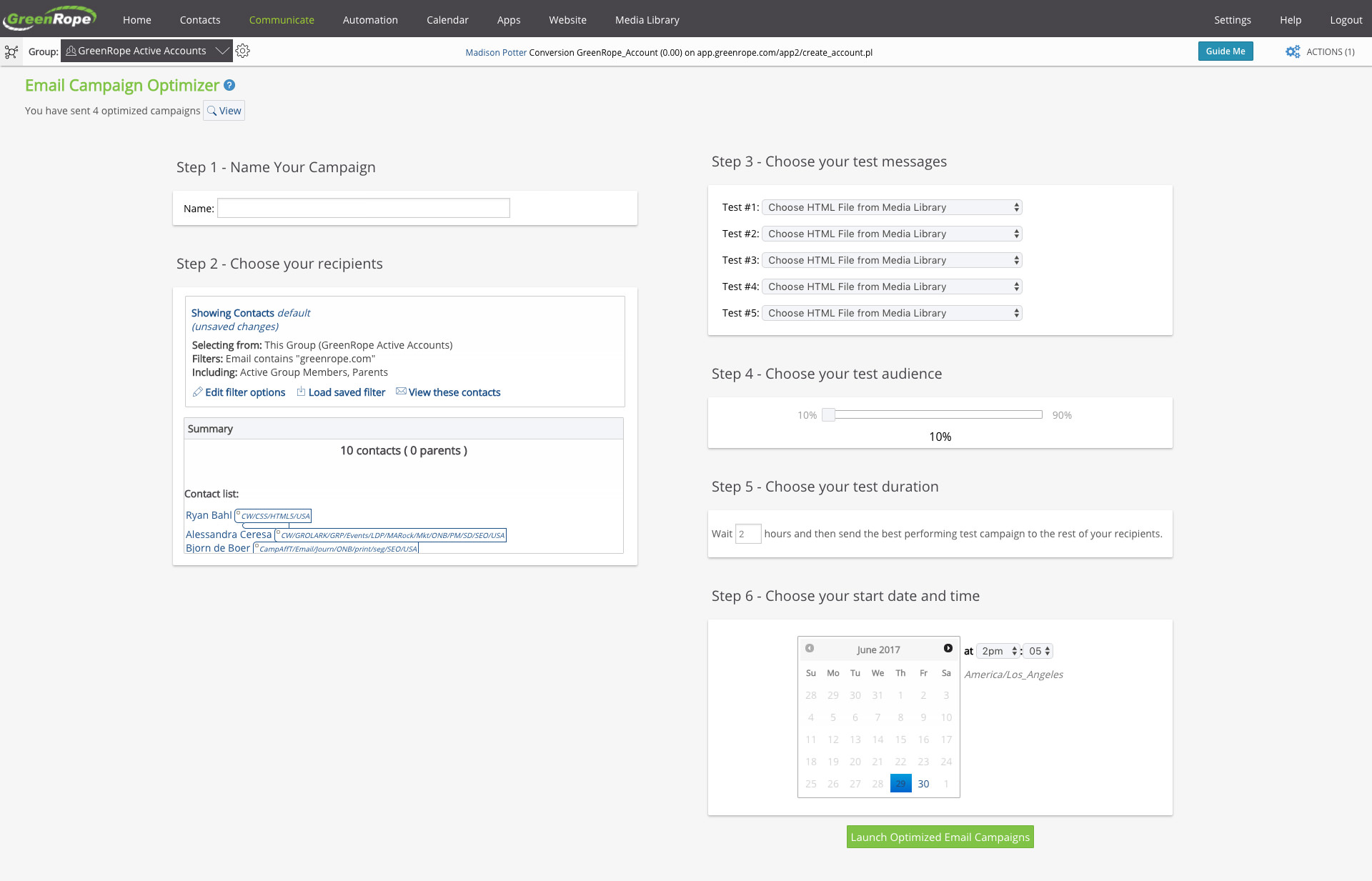
Task: Open the Help menu item
Action: click(x=1291, y=20)
